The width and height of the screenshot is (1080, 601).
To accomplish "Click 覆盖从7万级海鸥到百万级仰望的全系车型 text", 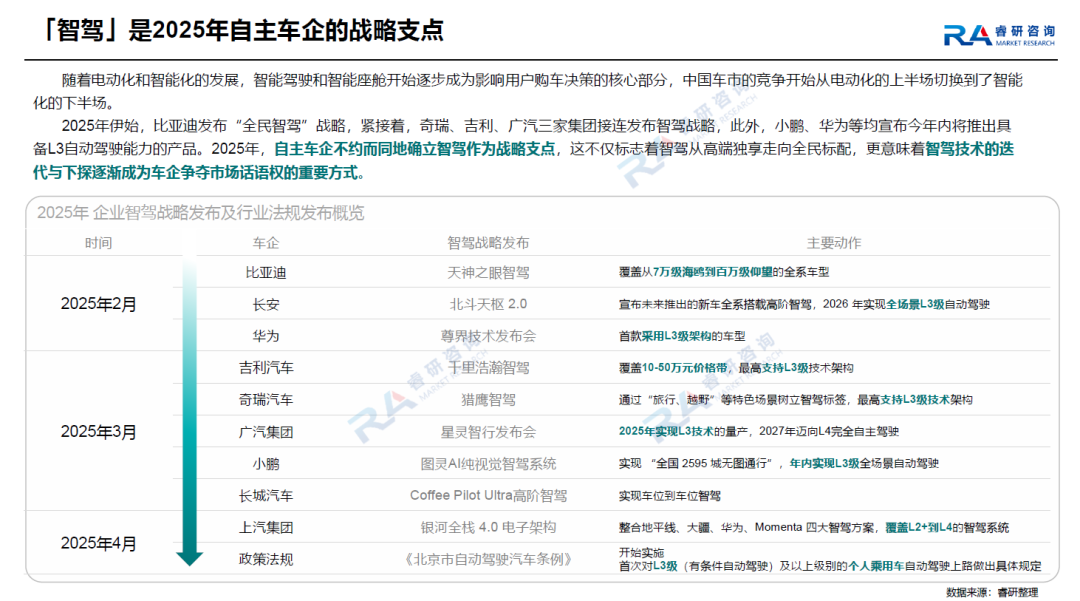I will 723,272.
